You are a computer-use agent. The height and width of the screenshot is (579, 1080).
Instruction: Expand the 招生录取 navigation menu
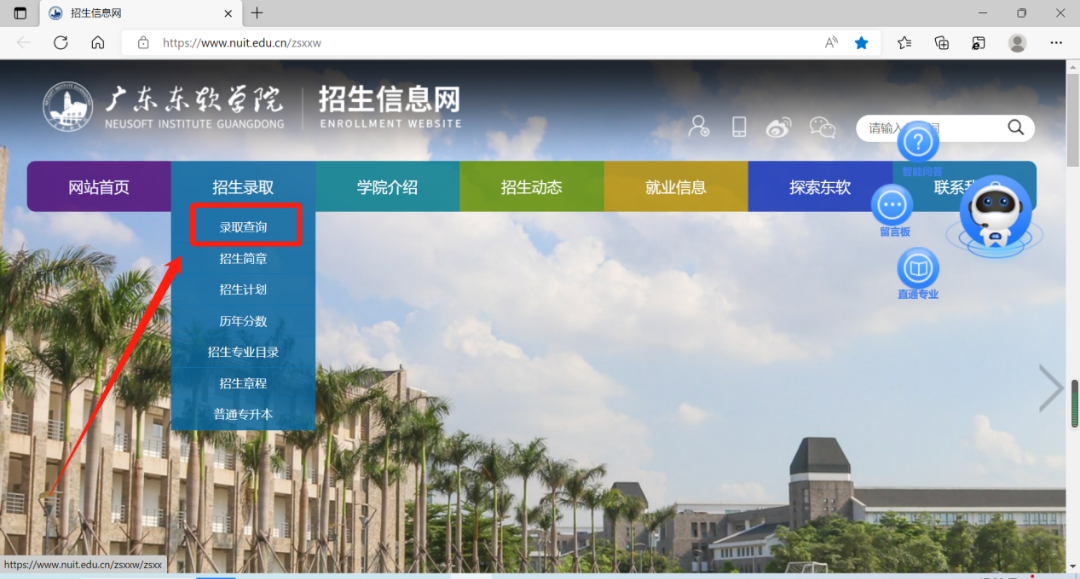tap(243, 186)
